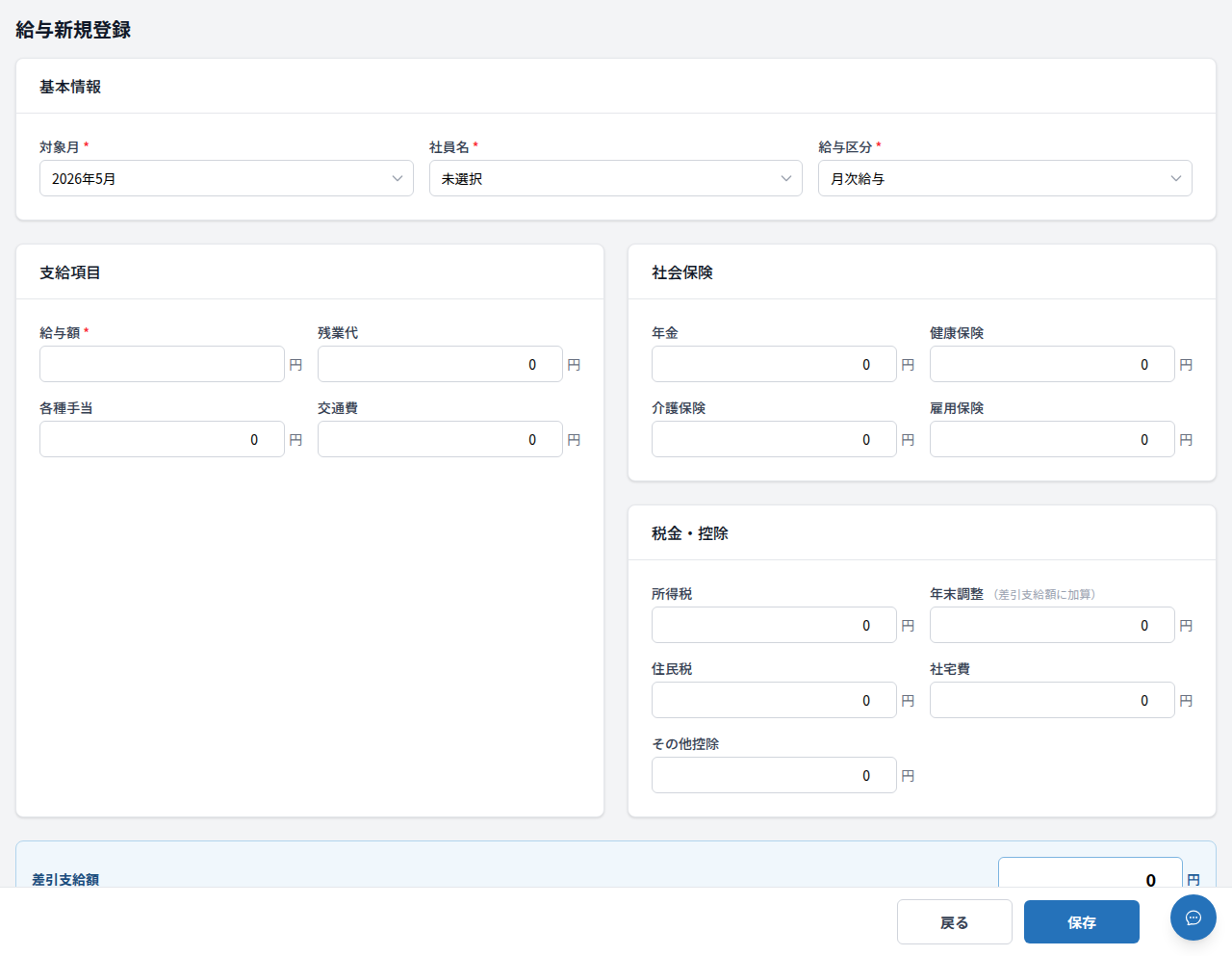Click the 税金・控除 section heading
The width and height of the screenshot is (1232, 956).
click(690, 533)
